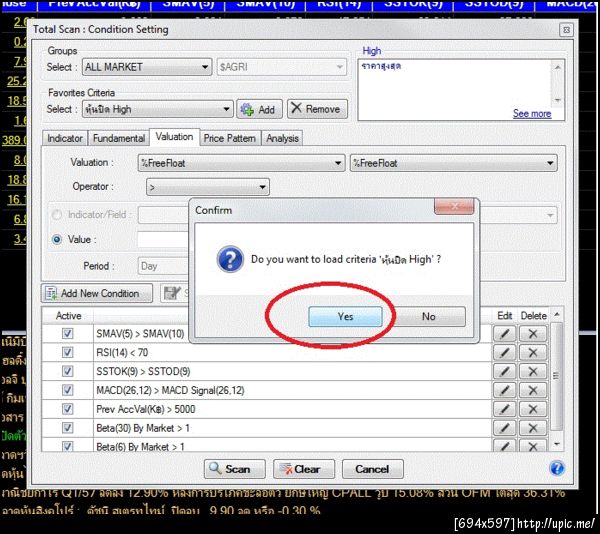Switch to the Fundamental tab
The height and width of the screenshot is (534, 600).
(x=119, y=138)
